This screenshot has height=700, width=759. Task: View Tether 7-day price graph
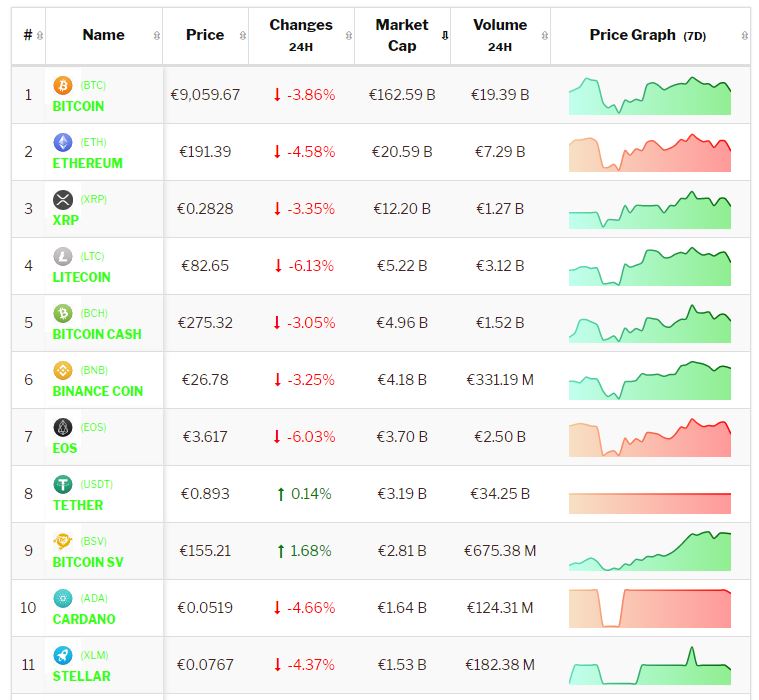tap(650, 502)
